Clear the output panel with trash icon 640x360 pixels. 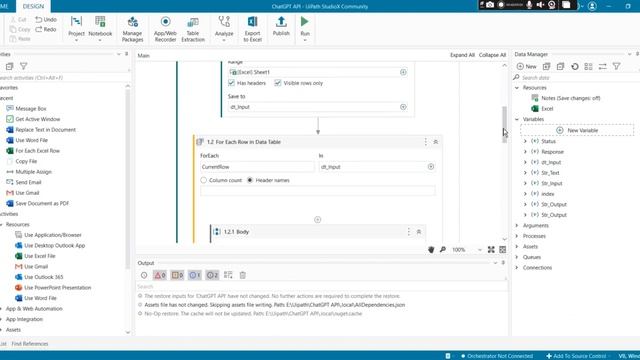pos(242,275)
